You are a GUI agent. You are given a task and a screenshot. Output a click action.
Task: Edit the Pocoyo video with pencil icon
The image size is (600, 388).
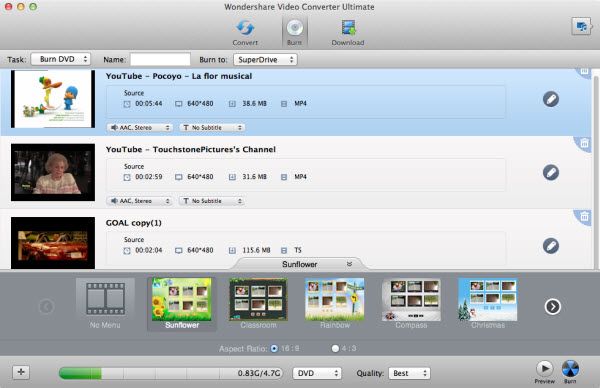pyautogui.click(x=551, y=99)
